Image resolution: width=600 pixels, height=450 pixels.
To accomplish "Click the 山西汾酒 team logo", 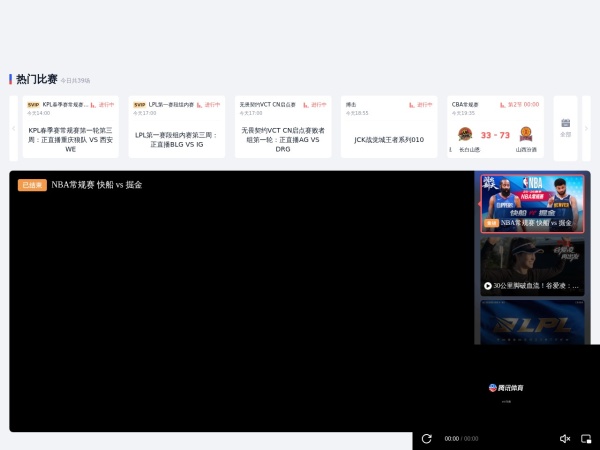I will click(x=526, y=134).
